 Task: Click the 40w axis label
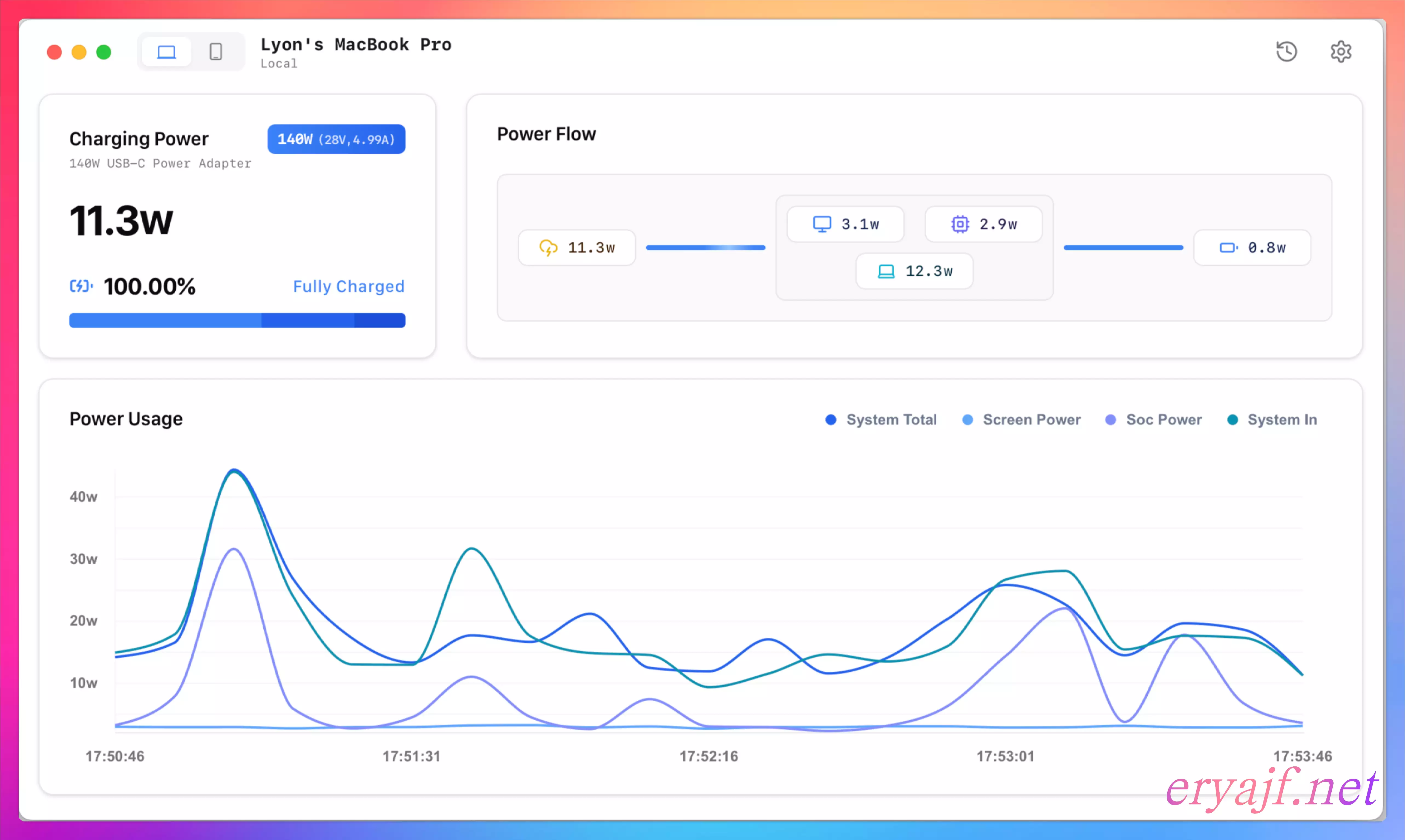[83, 497]
